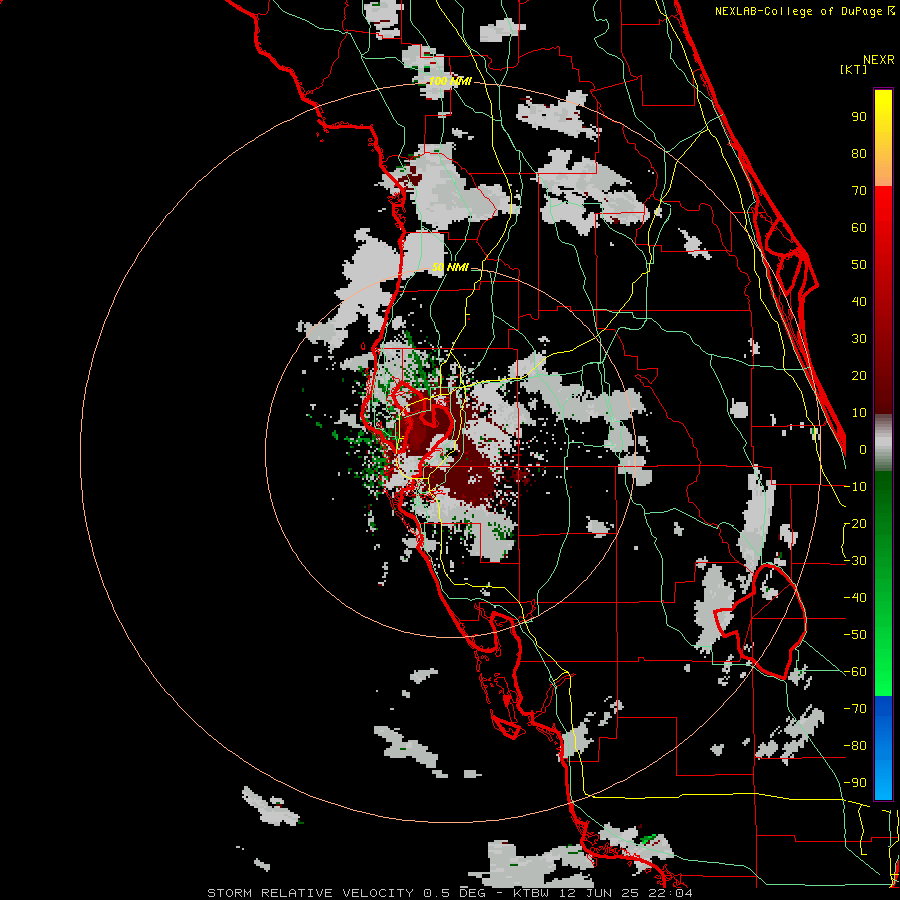
Task: Click the 80 value on the velocity scale
Action: click(859, 153)
